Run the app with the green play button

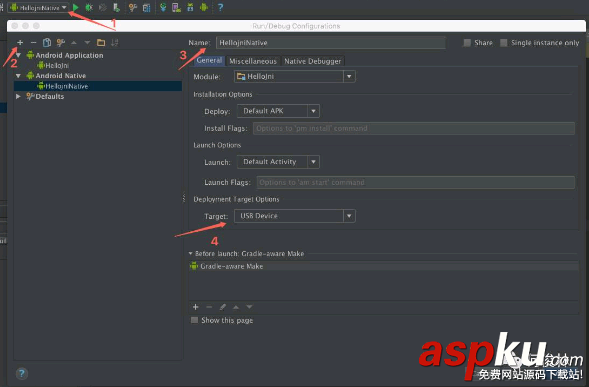tap(76, 7)
